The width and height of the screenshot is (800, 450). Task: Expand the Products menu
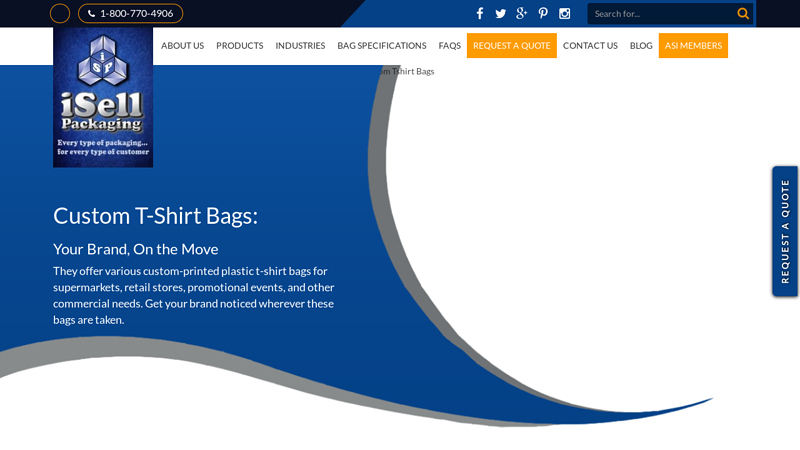(x=239, y=46)
